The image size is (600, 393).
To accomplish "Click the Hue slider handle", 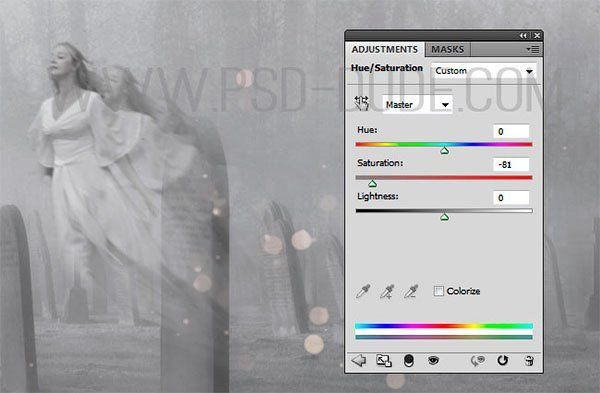I will (444, 150).
